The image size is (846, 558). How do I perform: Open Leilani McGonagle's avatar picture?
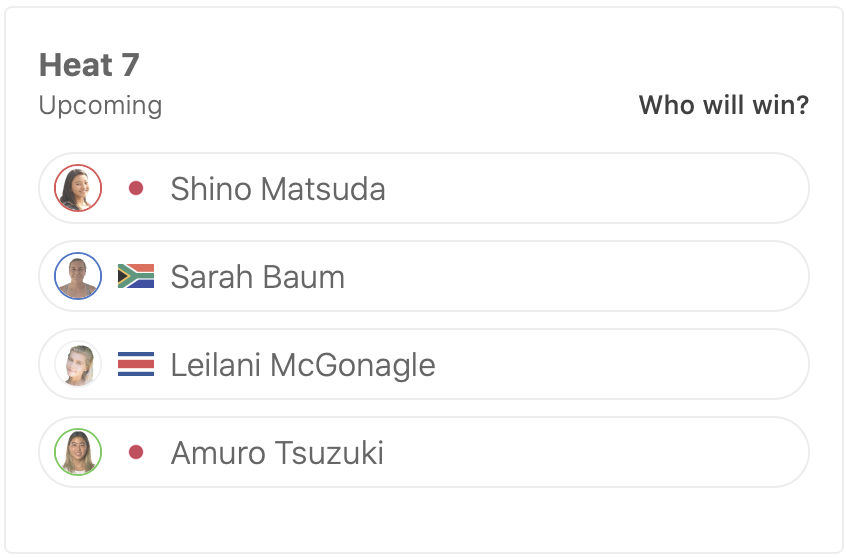78,364
